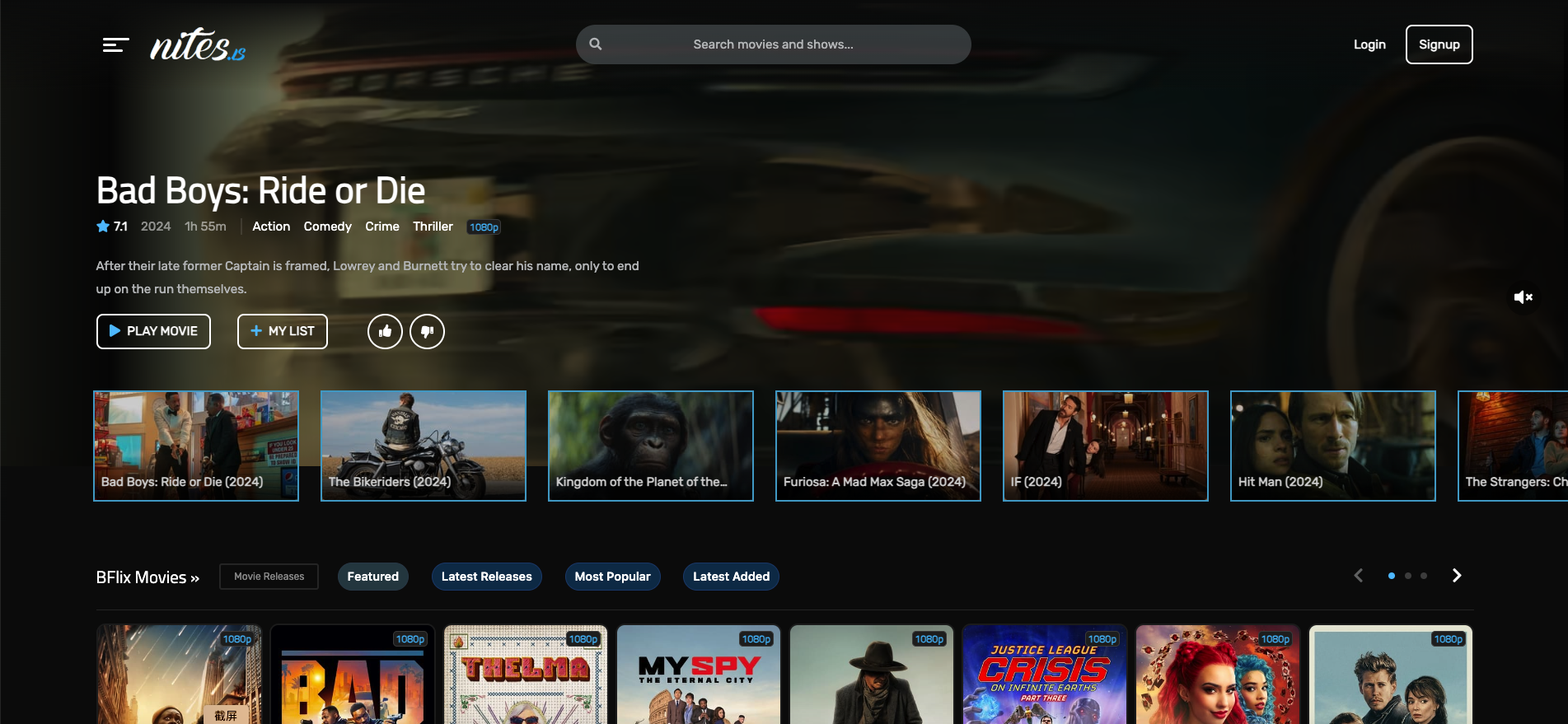Select the third carousel page dot
The width and height of the screenshot is (1568, 724).
pos(1424,576)
